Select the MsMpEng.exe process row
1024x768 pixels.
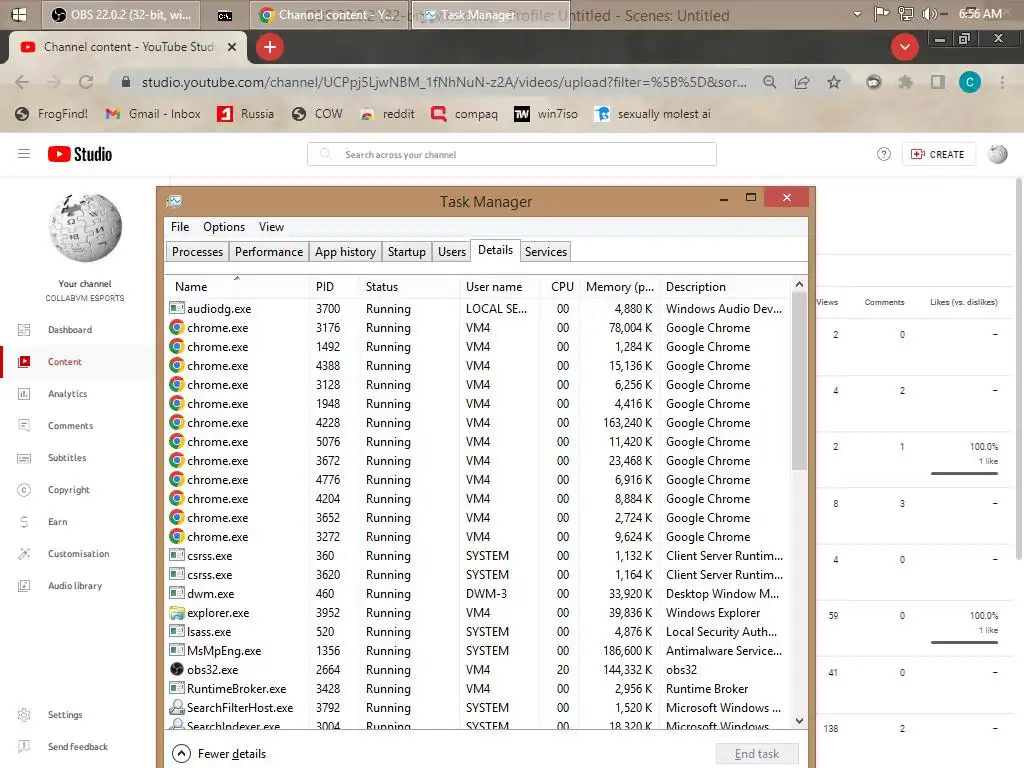click(478, 650)
